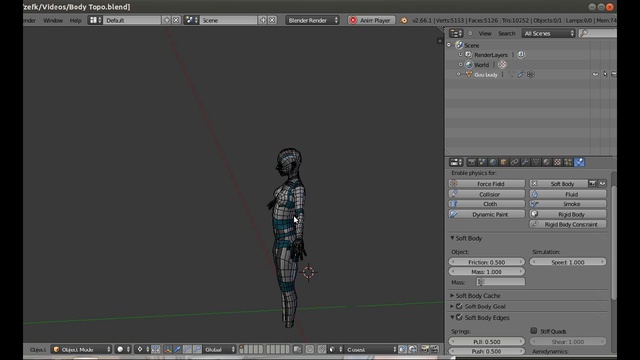
Task: Open the Object menu in 3D header
Action: tap(38, 349)
